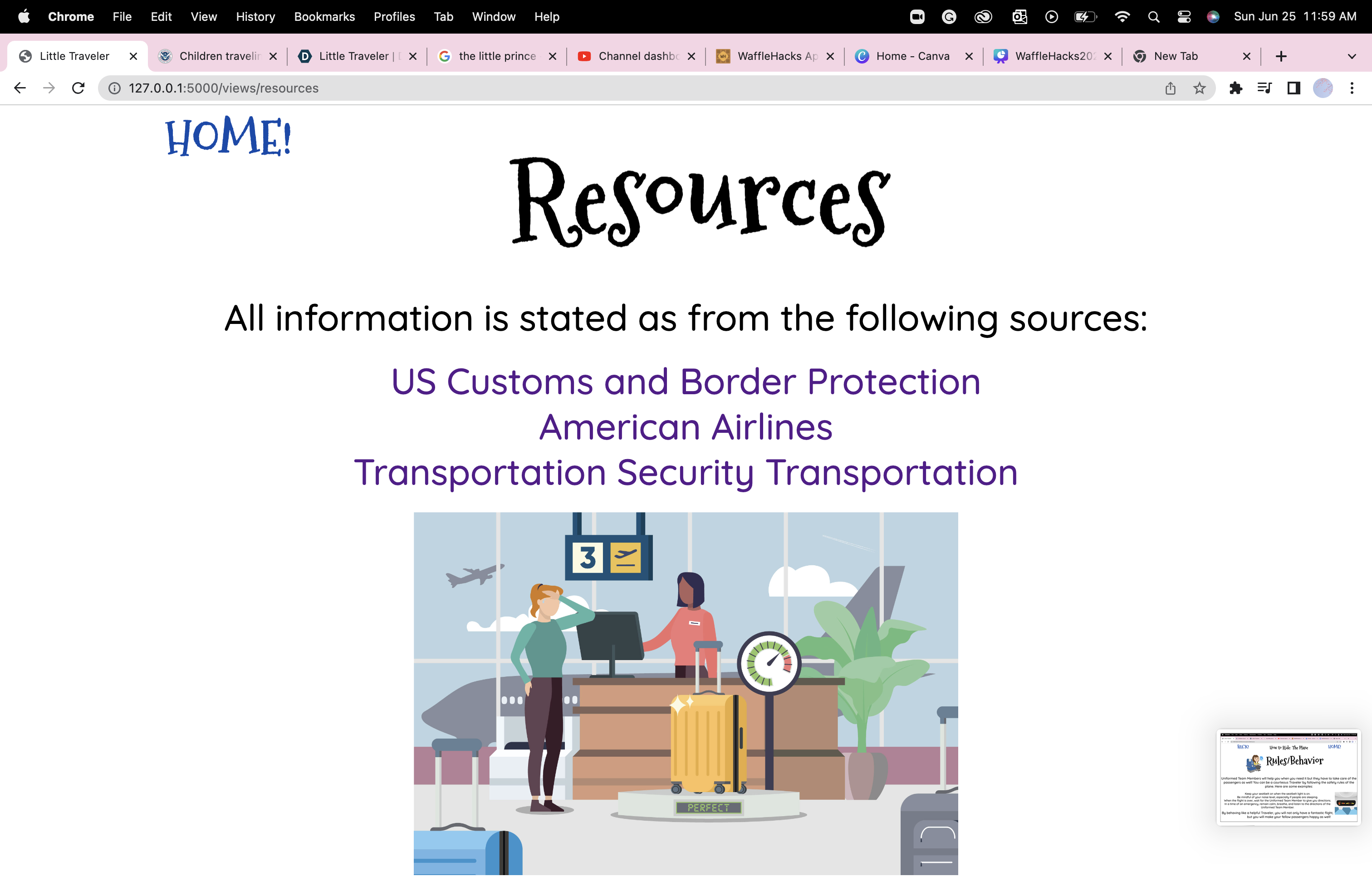Viewport: 1372px width, 891px height.
Task: View site information icon beside URL
Action: point(115,88)
